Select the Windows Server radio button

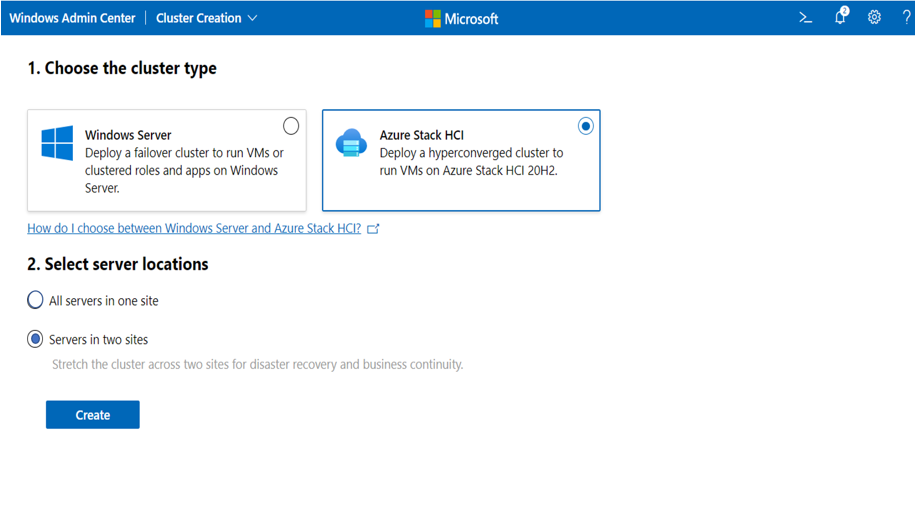(291, 126)
